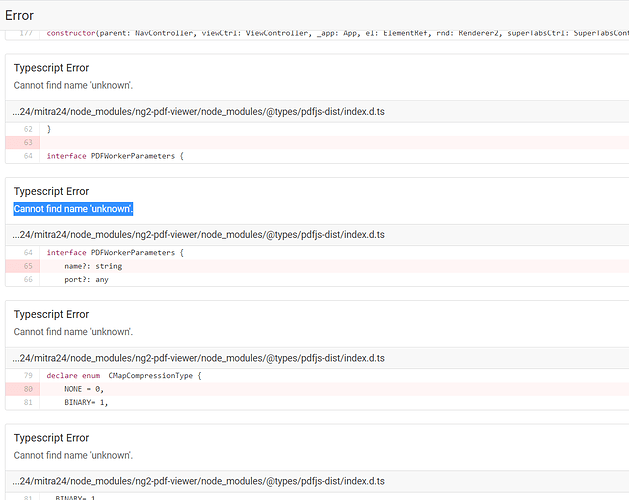Click line number 62 in the gutter

pos(28,129)
